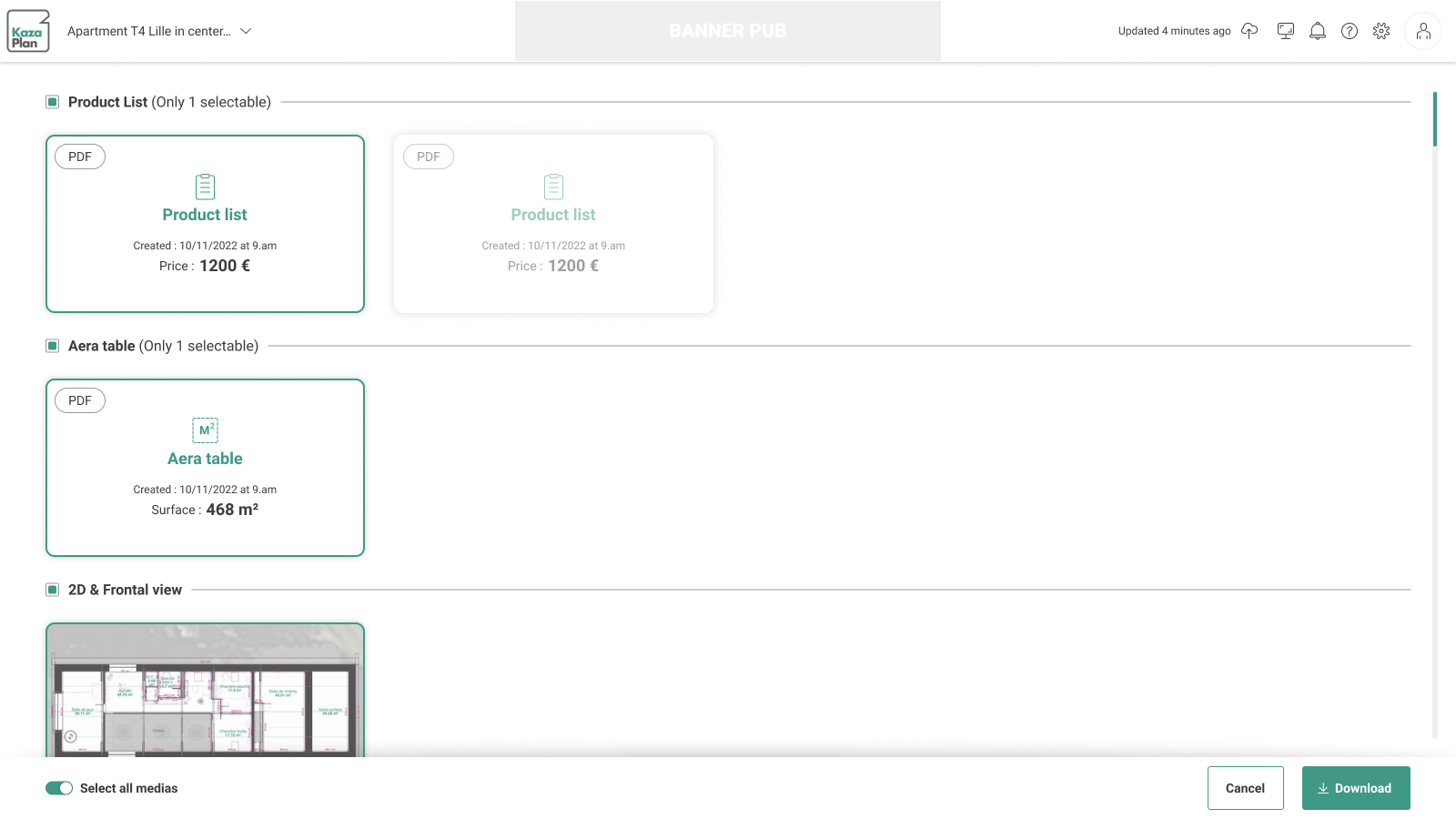Click the Download button
The image size is (1456, 819).
[x=1356, y=788]
